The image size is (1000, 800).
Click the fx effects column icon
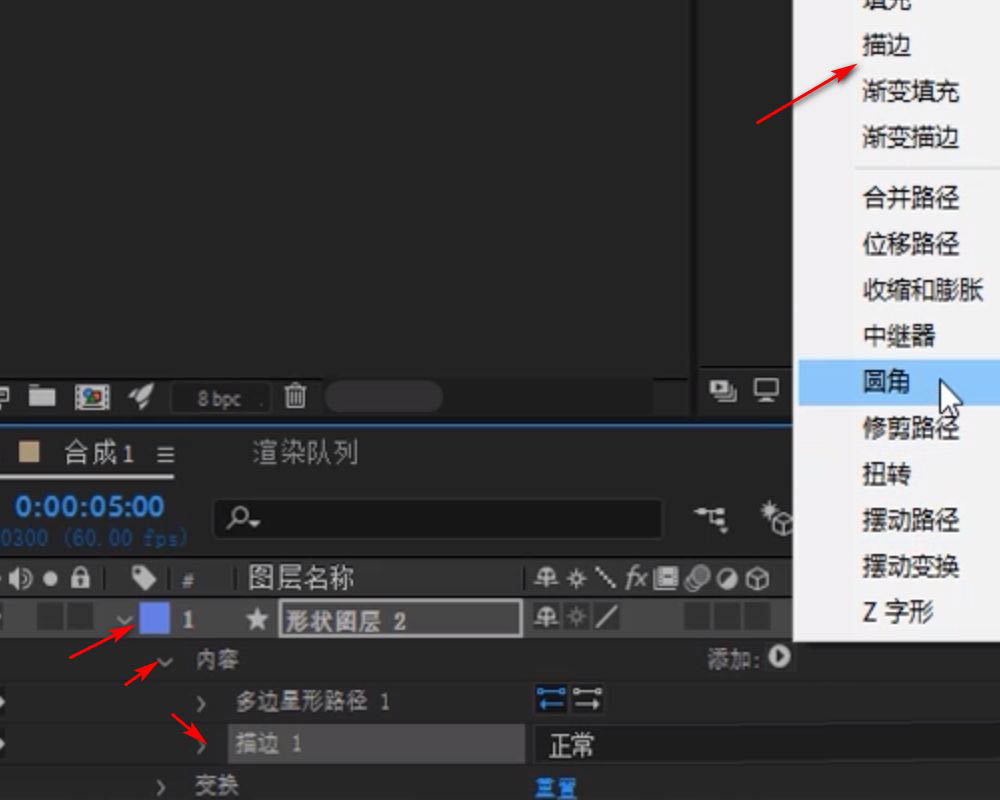636,578
